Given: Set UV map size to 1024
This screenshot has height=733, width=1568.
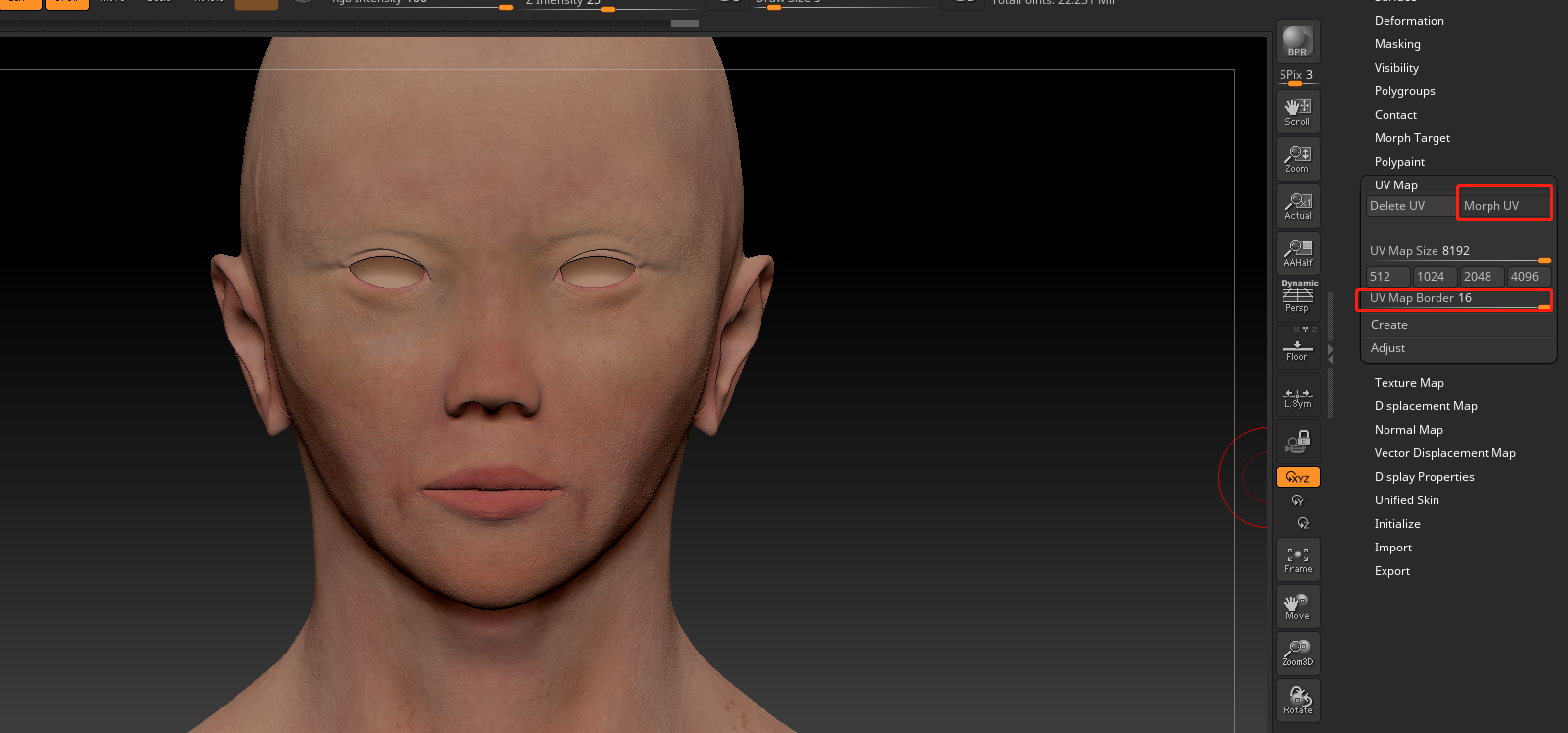Looking at the screenshot, I should 1435,277.
